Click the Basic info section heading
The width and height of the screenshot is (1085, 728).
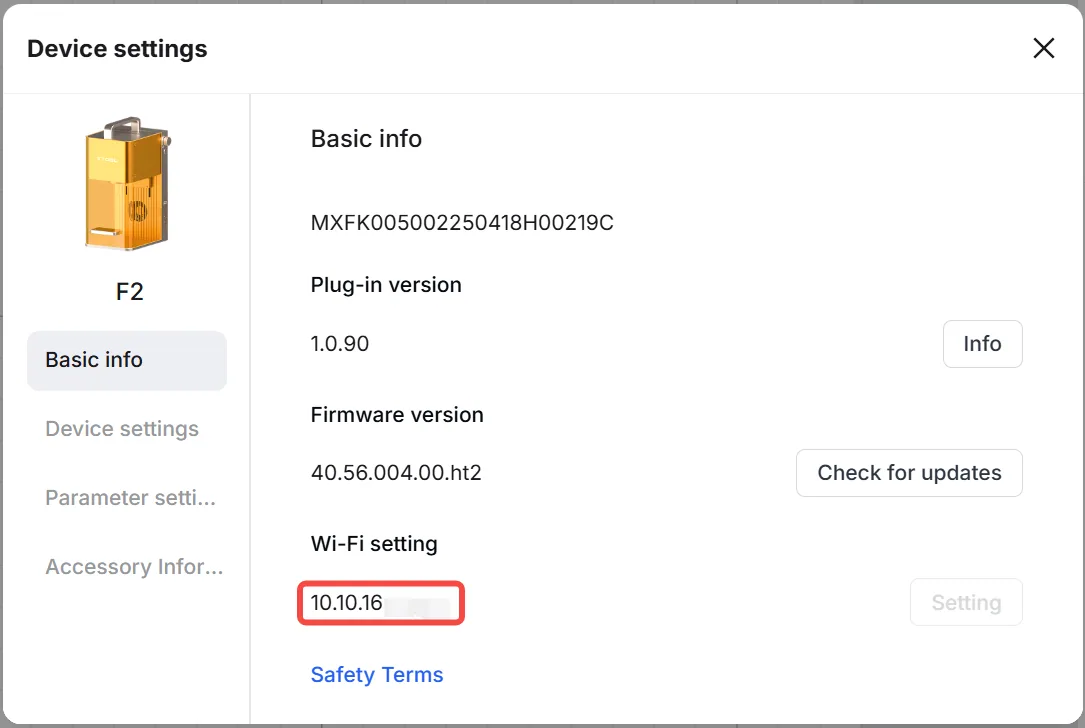[x=366, y=139]
